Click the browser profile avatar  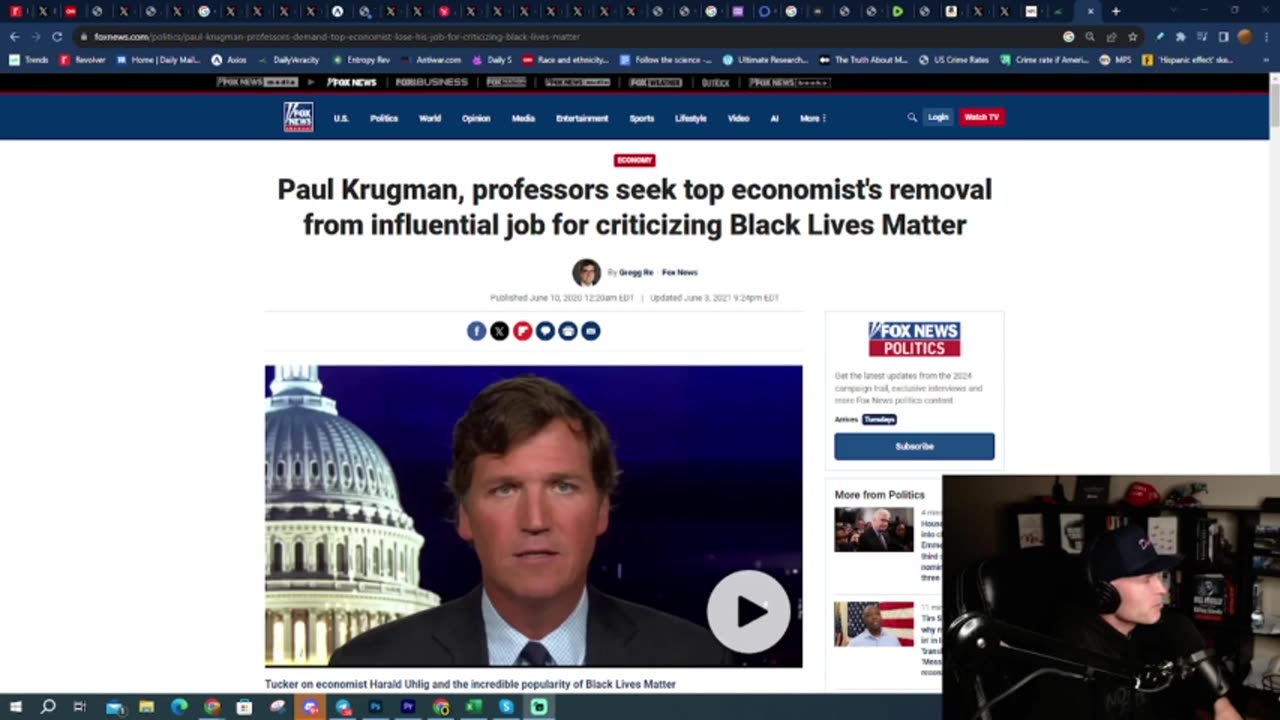[x=1245, y=36]
